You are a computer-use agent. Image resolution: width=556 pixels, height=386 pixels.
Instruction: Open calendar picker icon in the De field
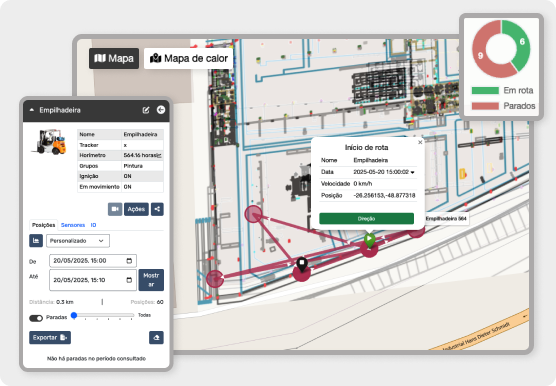tap(129, 261)
